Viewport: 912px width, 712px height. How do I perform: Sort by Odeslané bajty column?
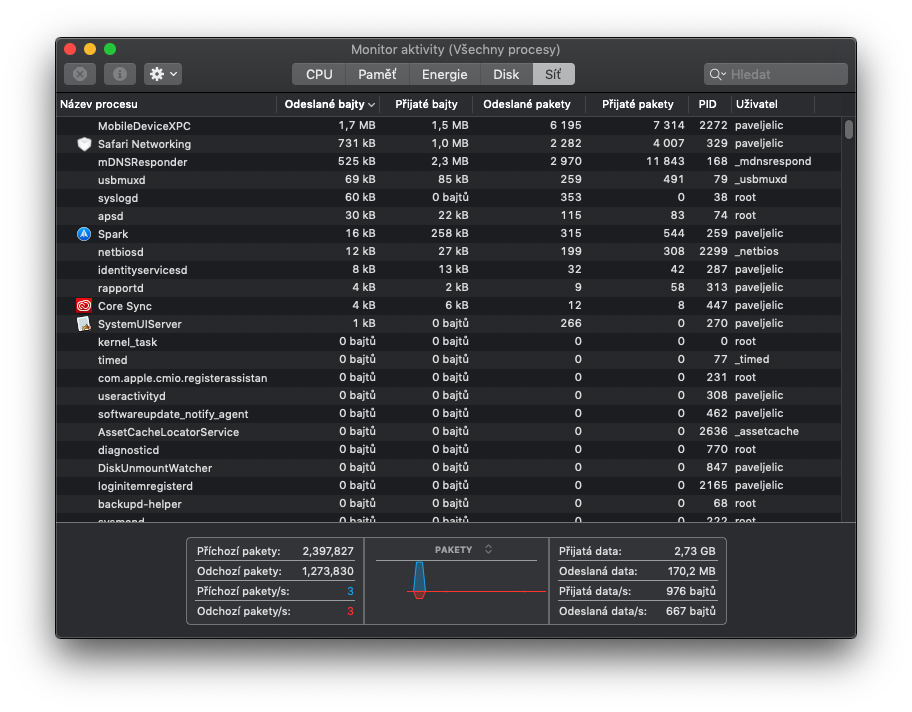(x=328, y=104)
